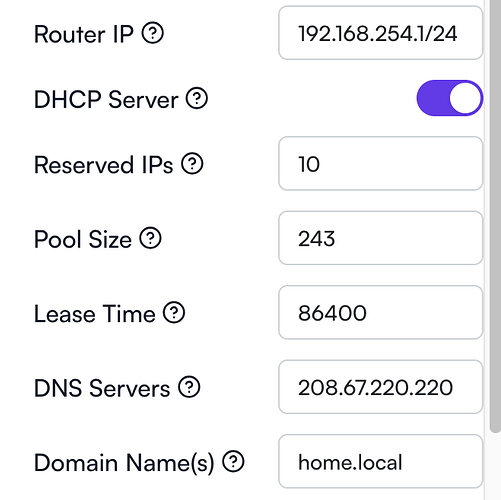Screen dimensions: 501x500
Task: Open the Lease Time help icon
Action: [x=174, y=313]
